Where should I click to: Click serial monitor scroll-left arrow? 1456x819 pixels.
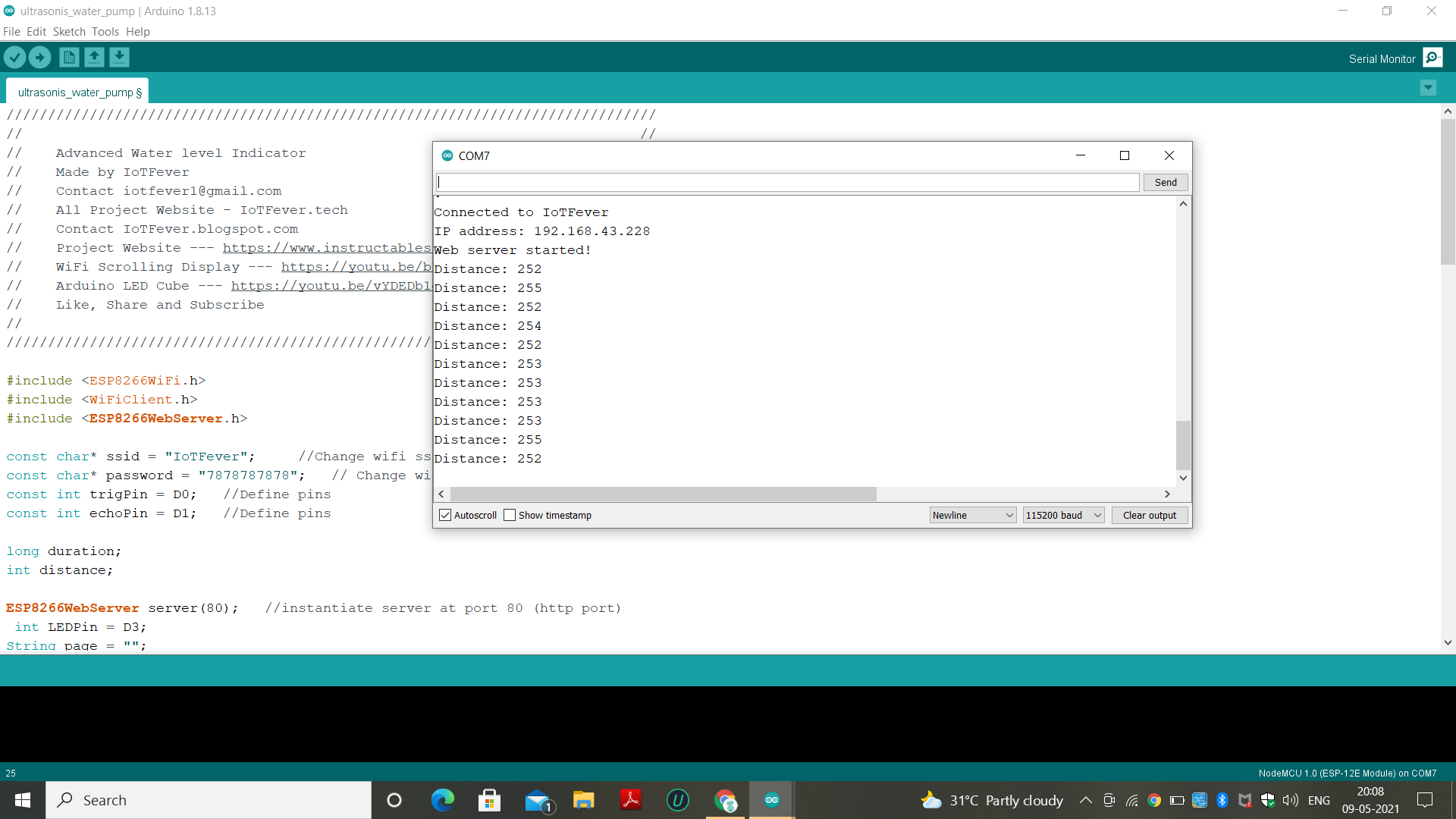pyautogui.click(x=441, y=494)
